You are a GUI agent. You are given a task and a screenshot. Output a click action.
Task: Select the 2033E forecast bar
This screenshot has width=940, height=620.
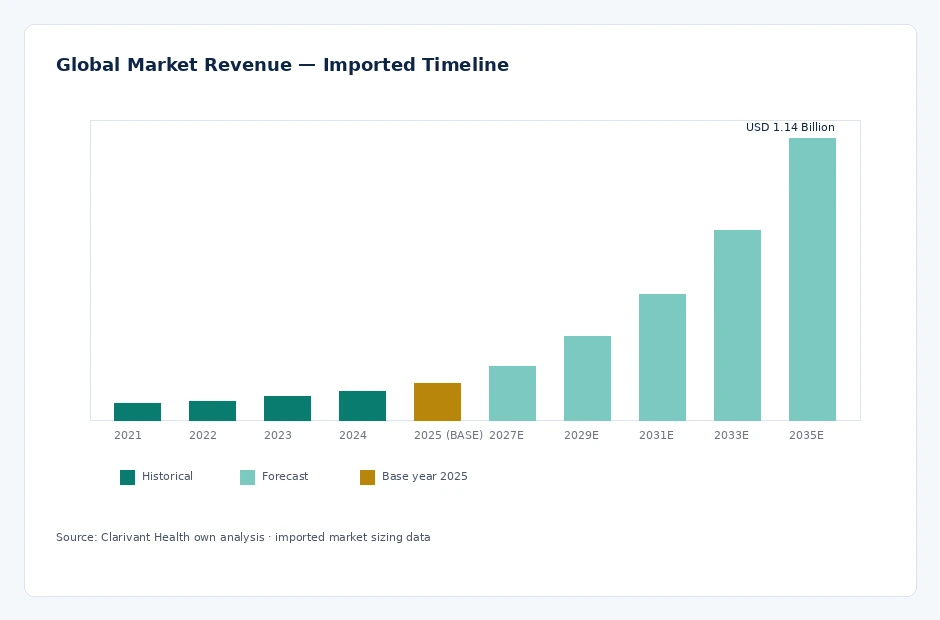pos(737,326)
